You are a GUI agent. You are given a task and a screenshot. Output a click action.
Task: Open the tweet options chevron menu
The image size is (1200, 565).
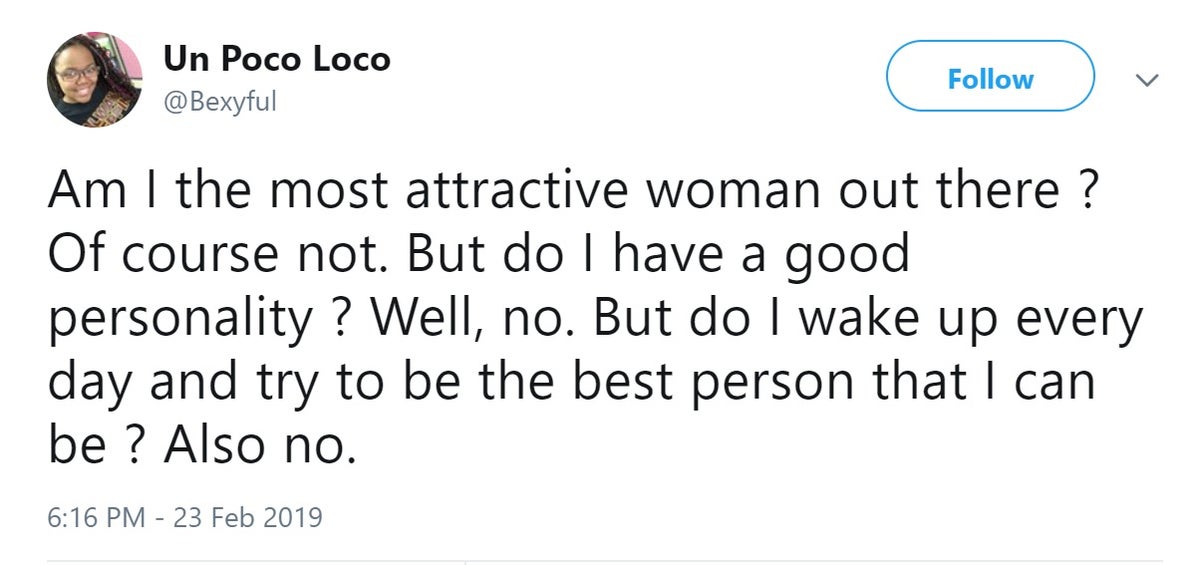click(x=1148, y=79)
